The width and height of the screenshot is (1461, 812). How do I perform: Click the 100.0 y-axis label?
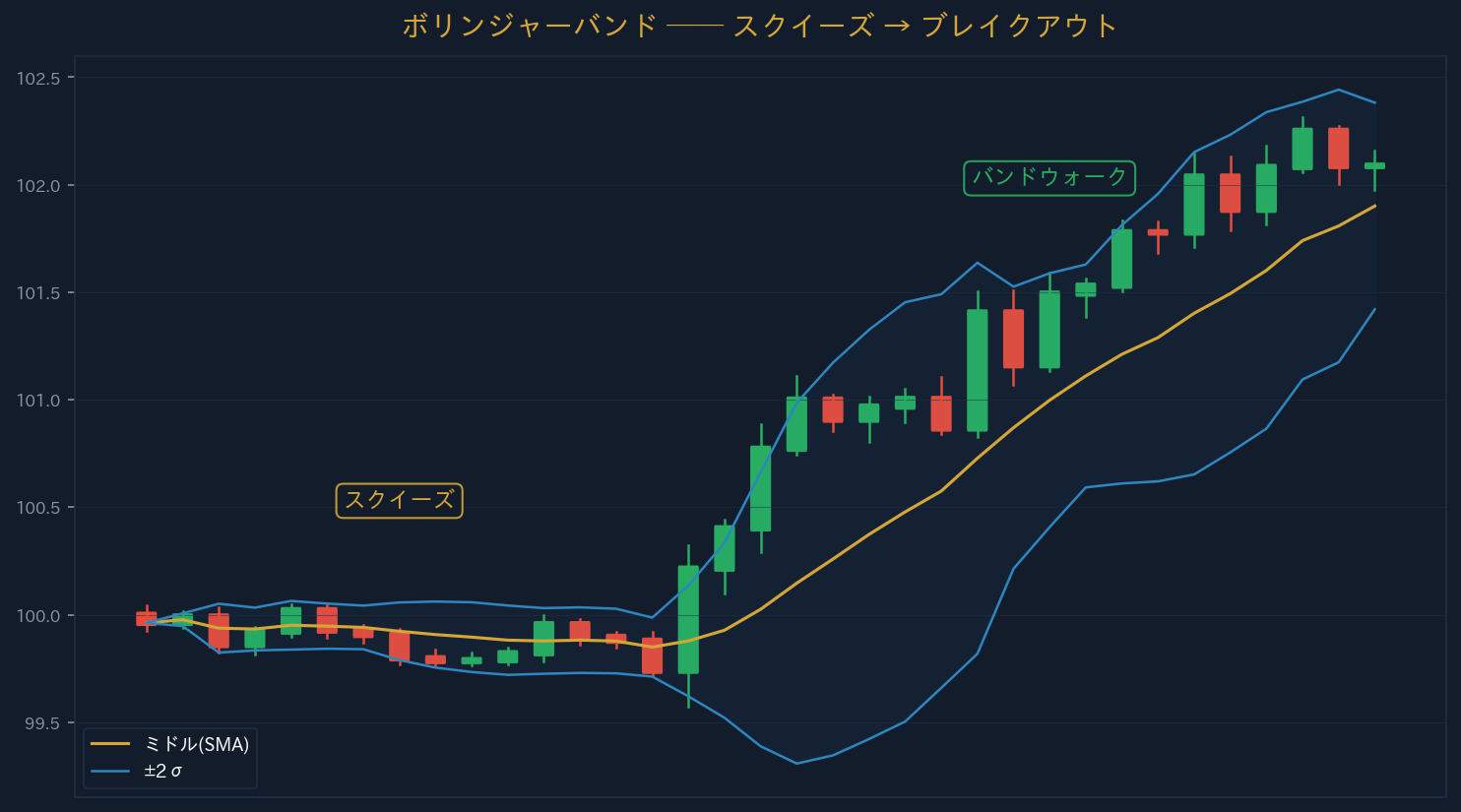point(38,616)
